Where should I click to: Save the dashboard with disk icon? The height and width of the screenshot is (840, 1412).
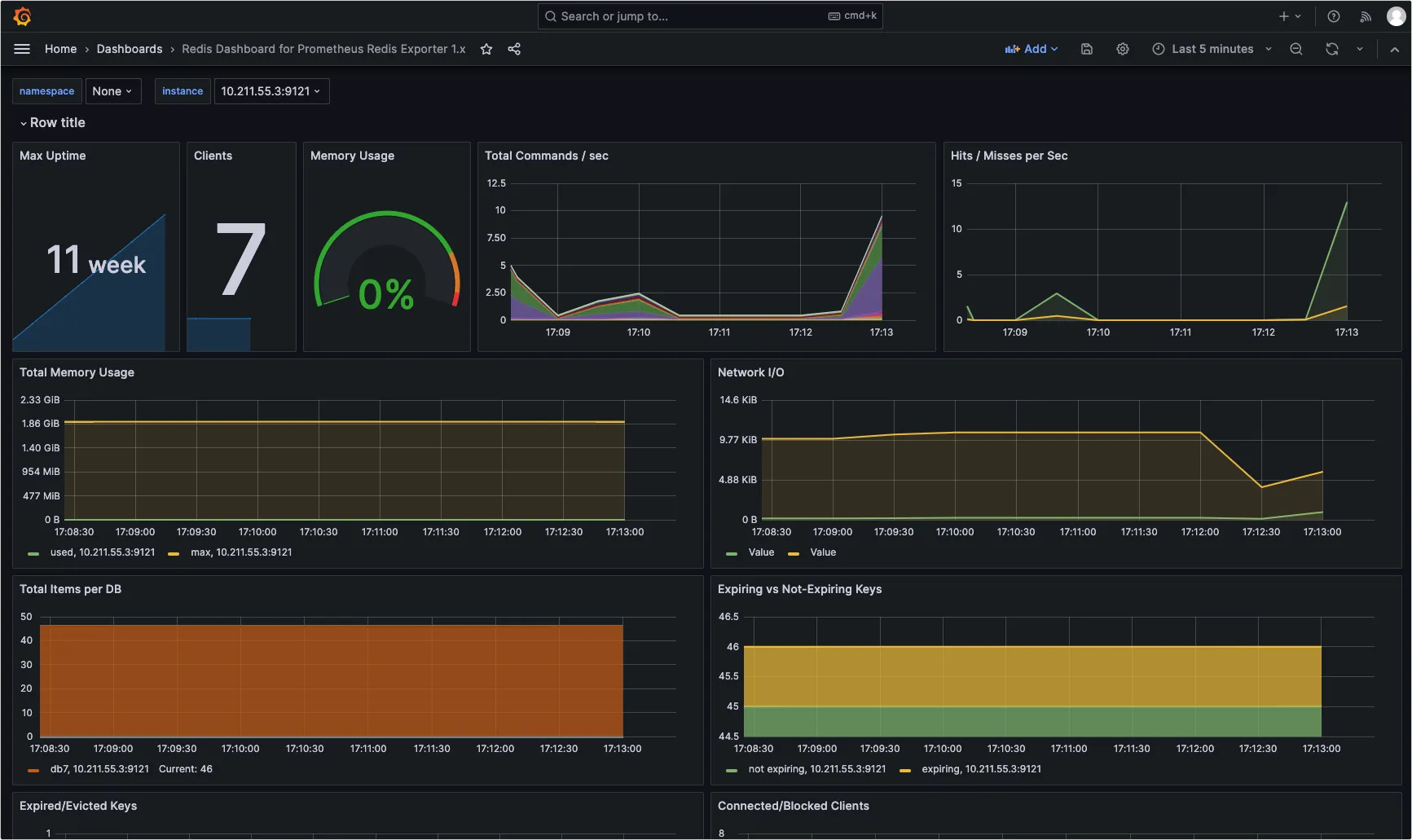[x=1087, y=49]
